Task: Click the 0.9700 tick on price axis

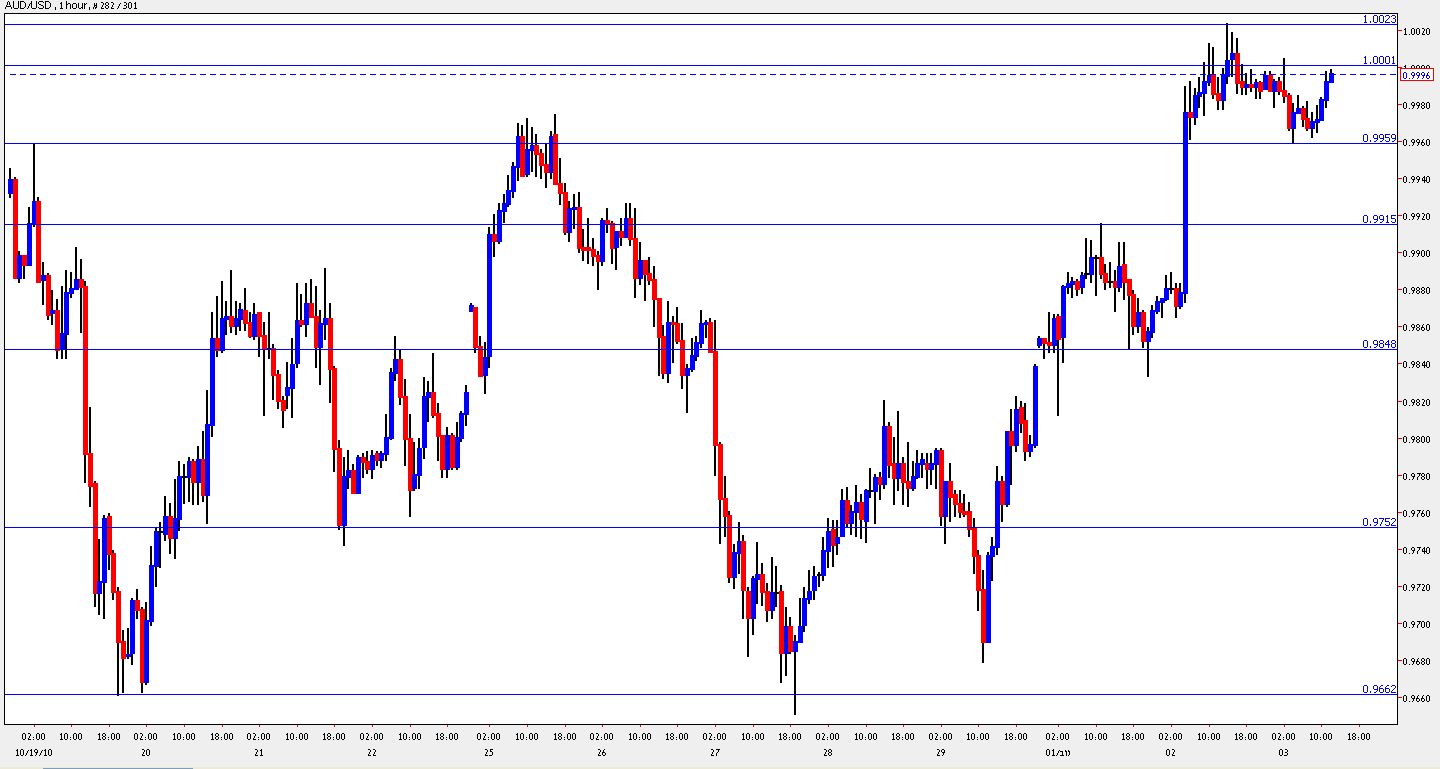Action: pyautogui.click(x=1417, y=625)
